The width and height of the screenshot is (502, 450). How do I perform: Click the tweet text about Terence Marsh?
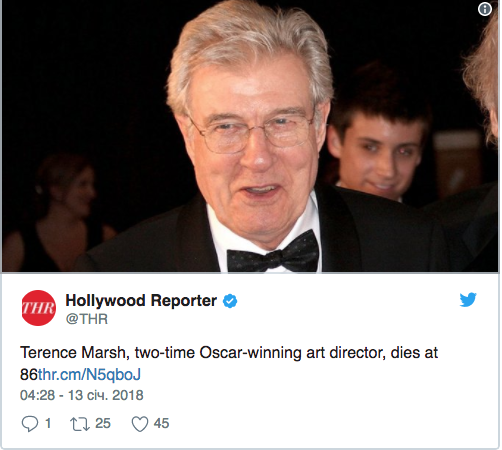tap(229, 363)
